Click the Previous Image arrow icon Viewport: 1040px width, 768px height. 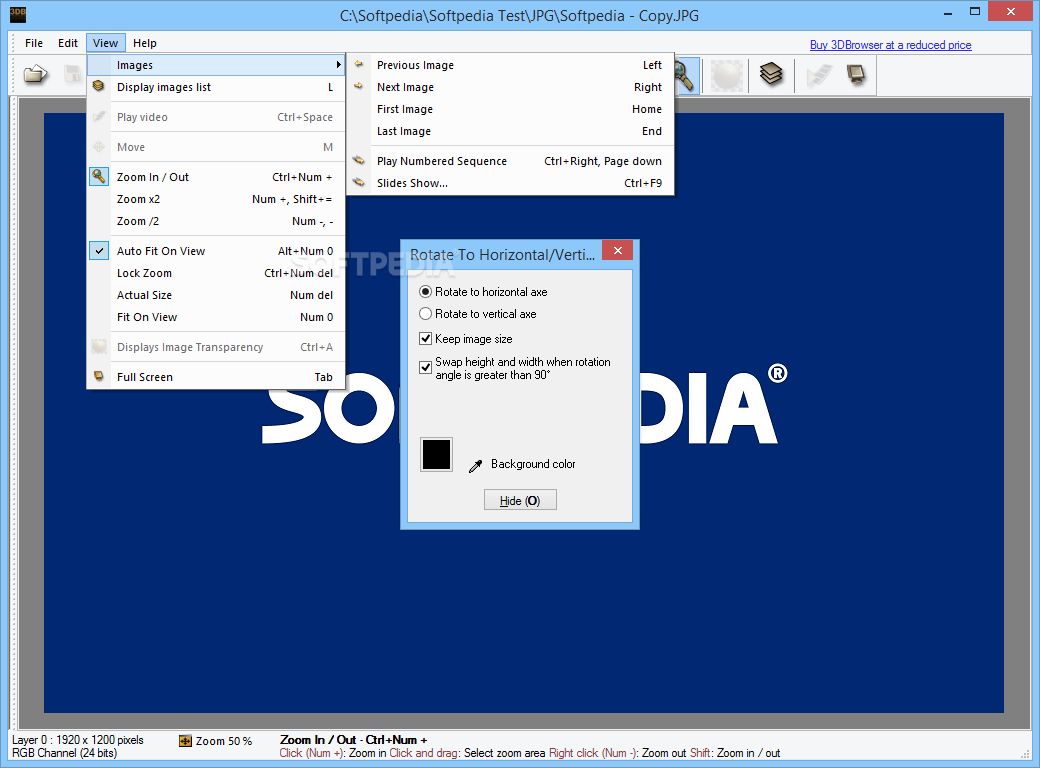[359, 64]
